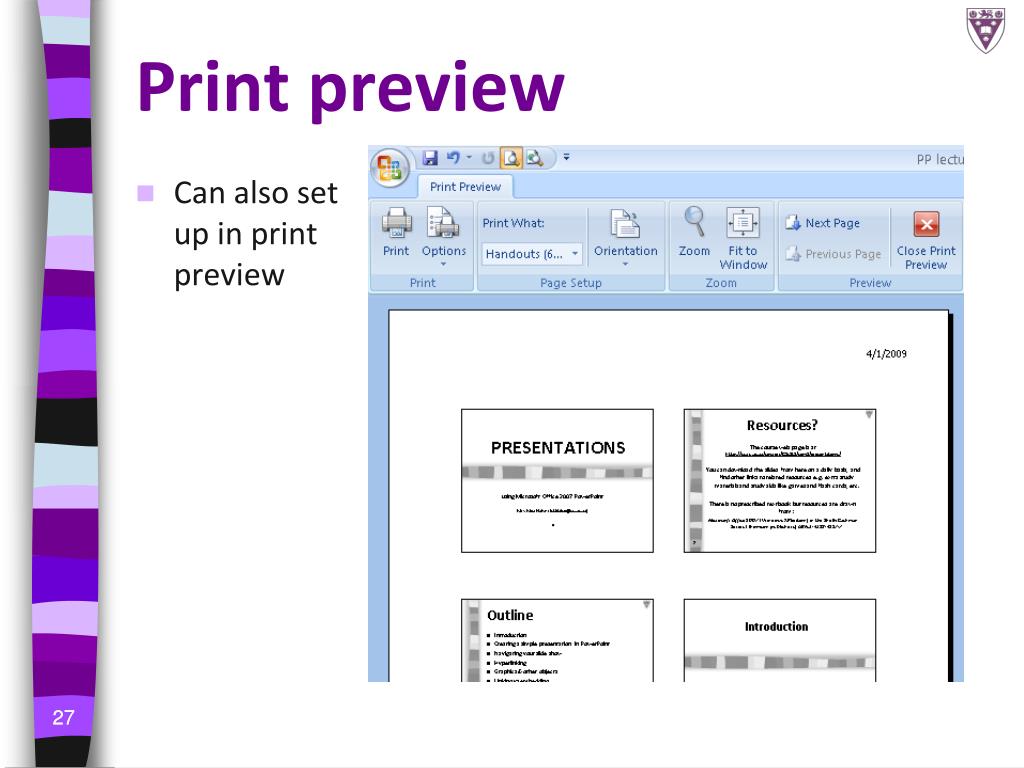Open the Undo history dropdown arrow
The width and height of the screenshot is (1024, 768).
tap(469, 158)
